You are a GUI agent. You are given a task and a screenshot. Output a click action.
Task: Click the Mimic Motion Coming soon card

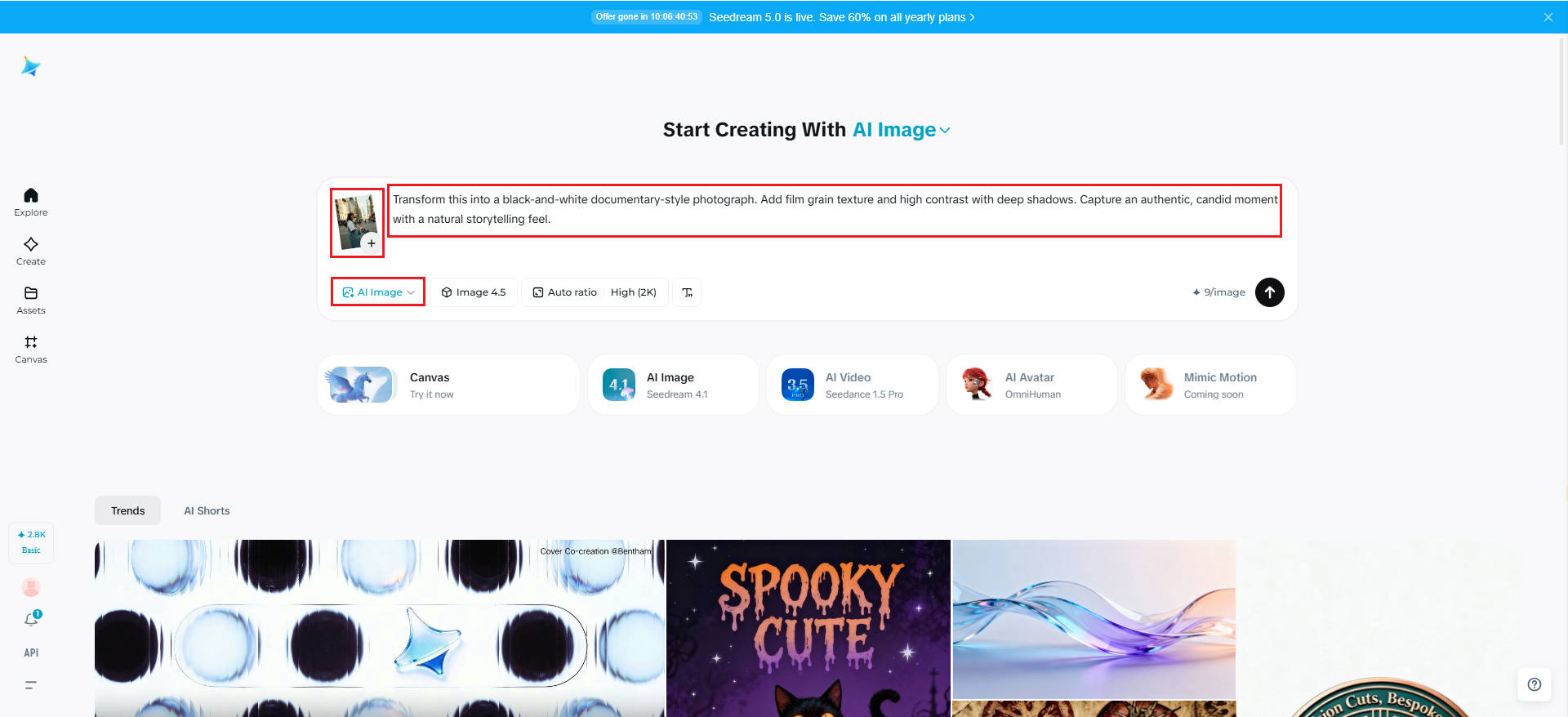1210,385
